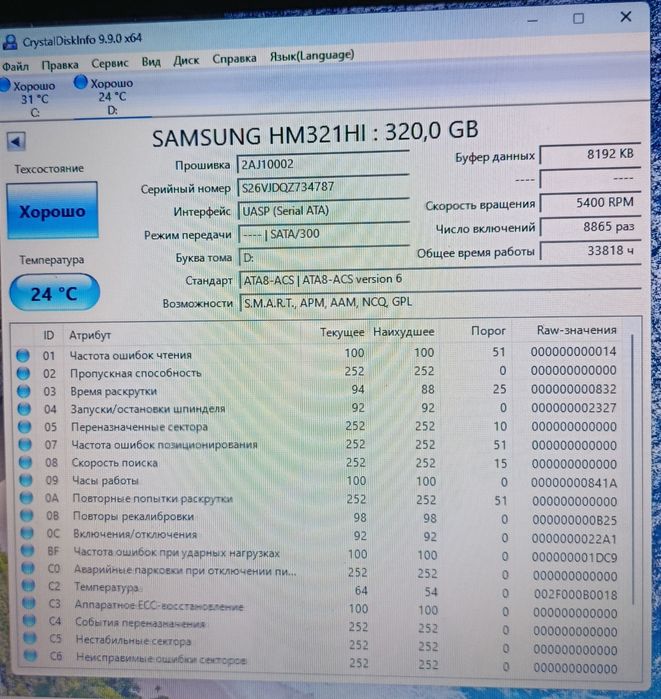
Task: Select drive C: status circle showing 31 °C
Action: tap(4, 85)
